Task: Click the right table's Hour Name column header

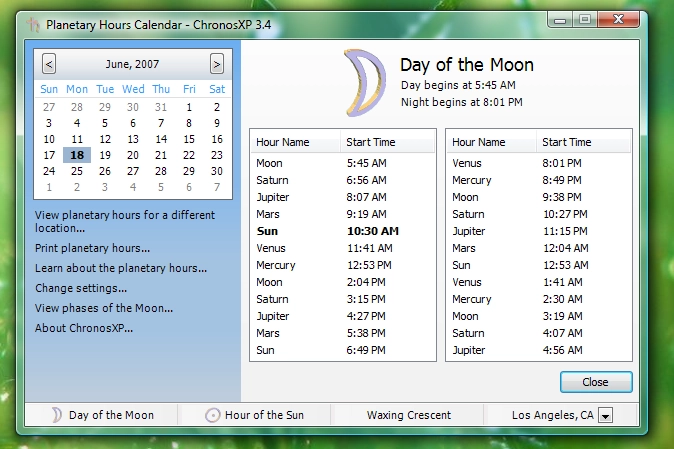Action: point(492,142)
